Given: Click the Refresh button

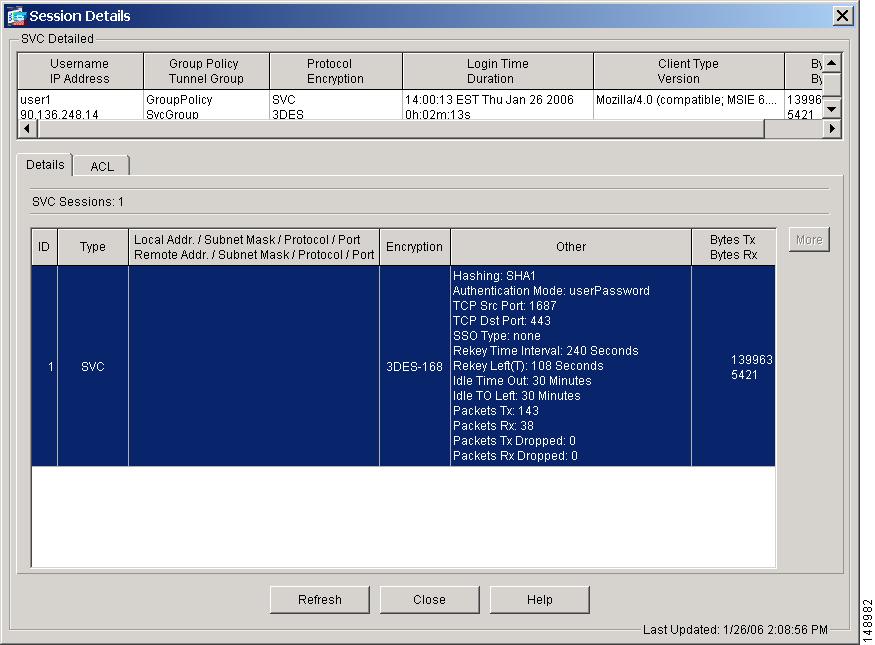Looking at the screenshot, I should pos(320,600).
